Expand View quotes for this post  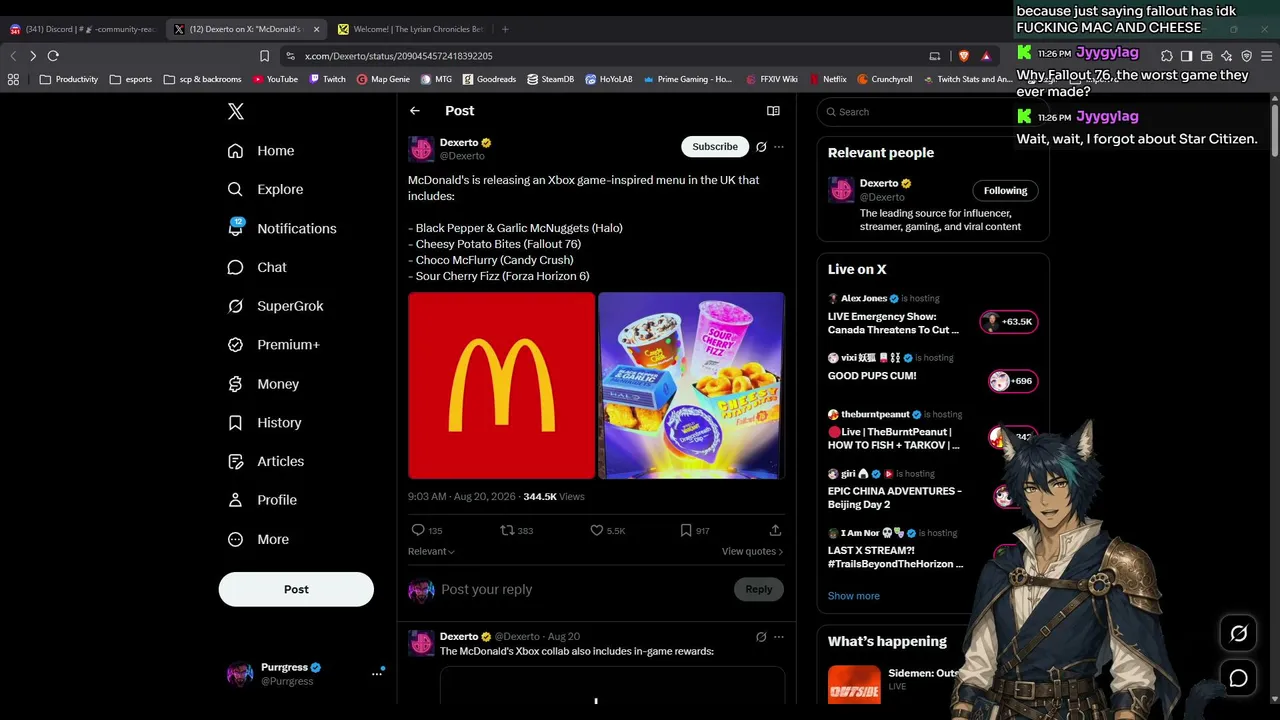point(752,551)
